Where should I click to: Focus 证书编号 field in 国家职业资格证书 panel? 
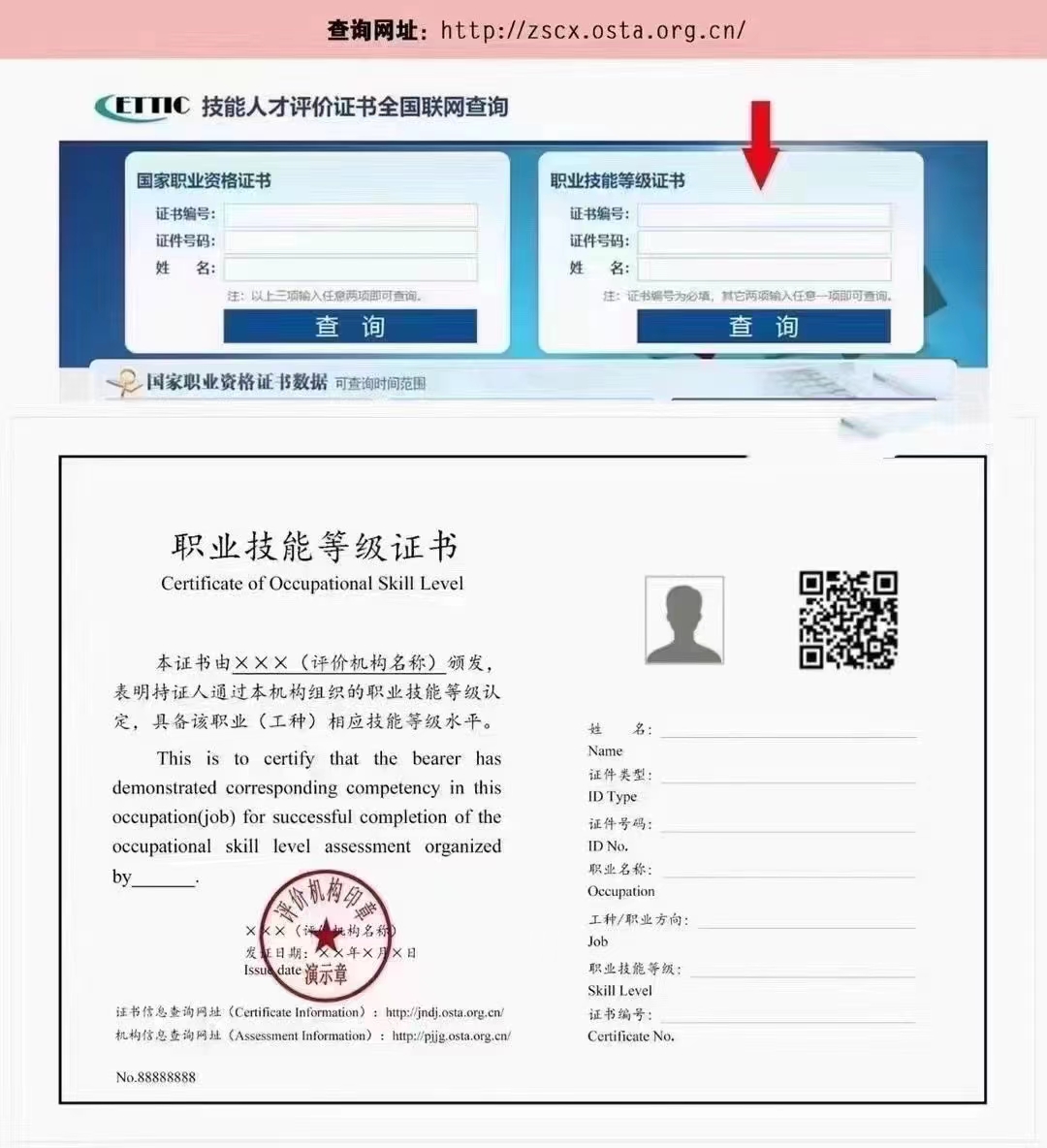(350, 214)
